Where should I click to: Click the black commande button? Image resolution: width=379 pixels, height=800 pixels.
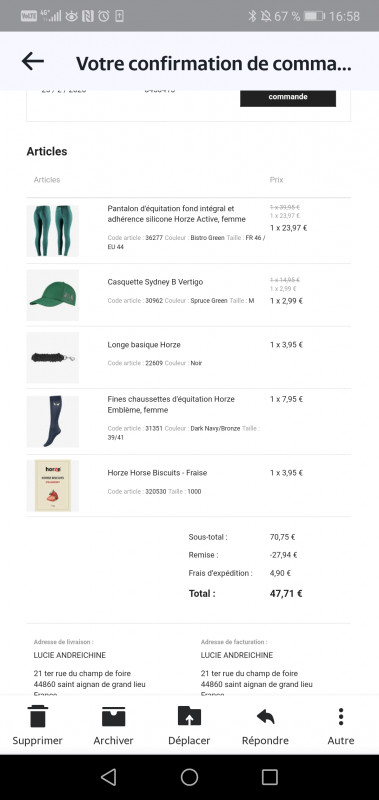click(288, 97)
